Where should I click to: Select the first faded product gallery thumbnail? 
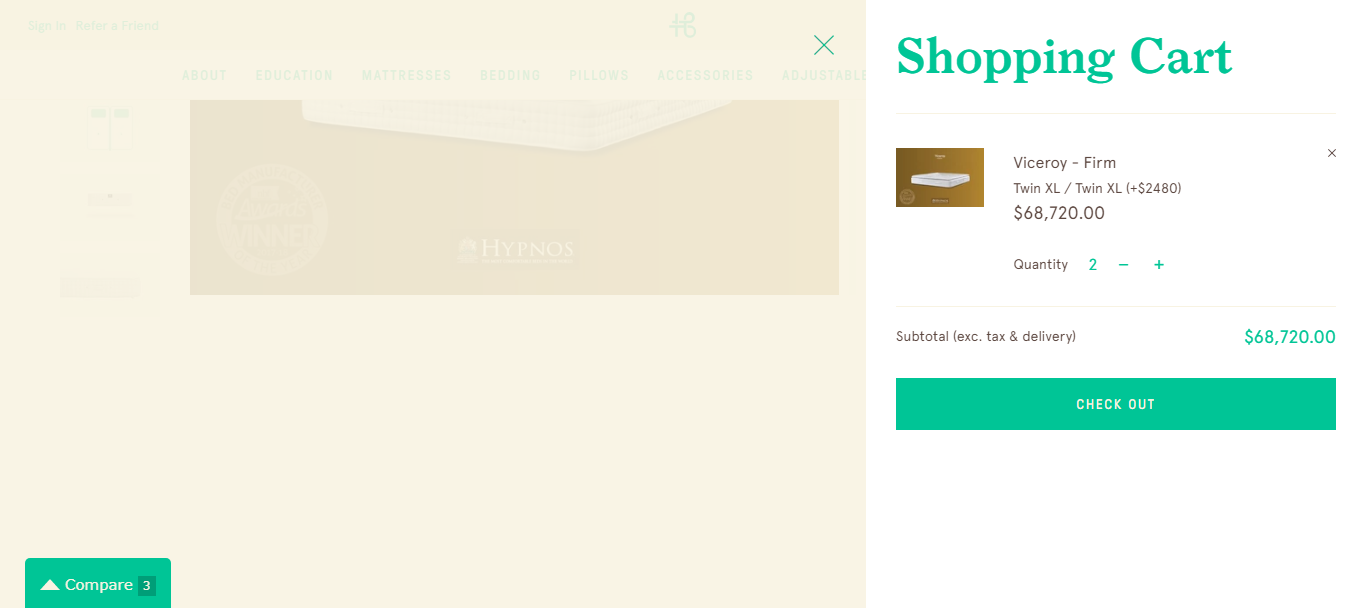click(x=109, y=129)
